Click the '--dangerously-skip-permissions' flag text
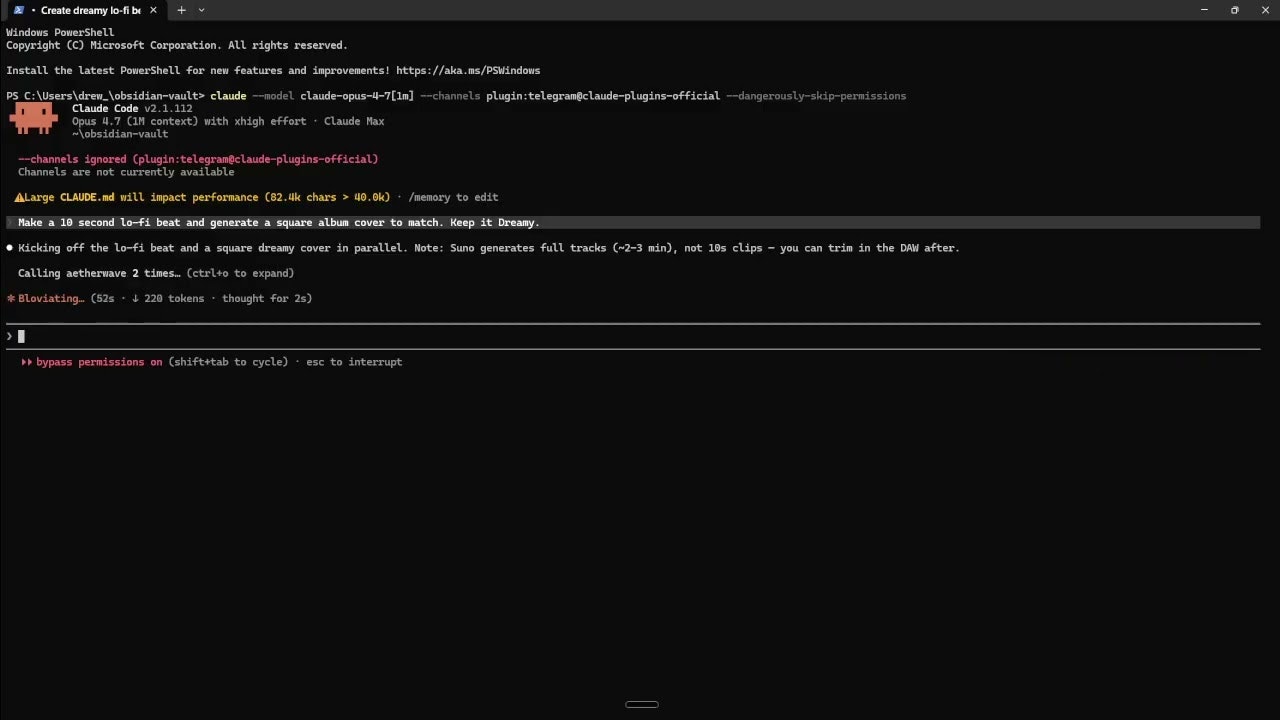1280x720 pixels. (816, 96)
